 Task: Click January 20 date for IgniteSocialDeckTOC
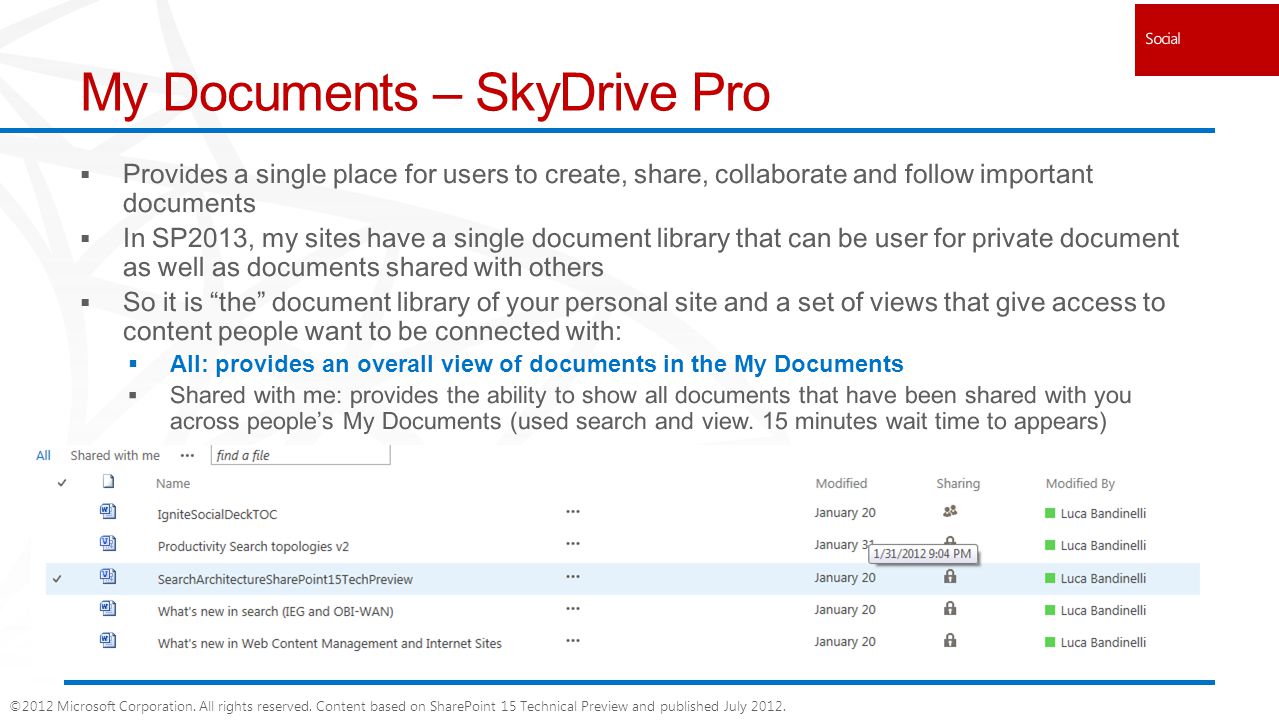click(x=845, y=513)
